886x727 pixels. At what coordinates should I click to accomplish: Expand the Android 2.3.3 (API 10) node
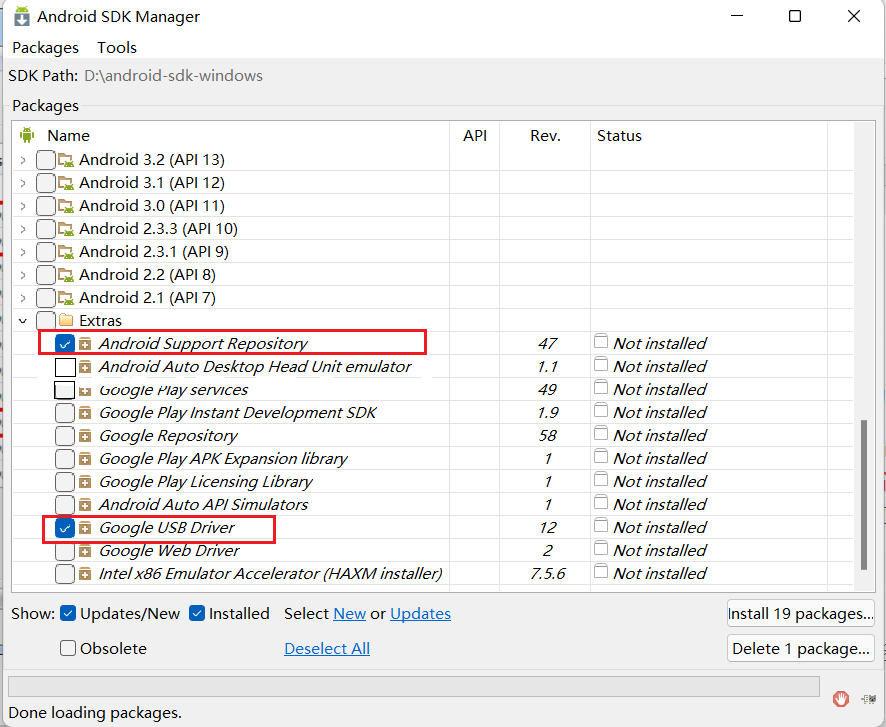pyautogui.click(x=23, y=229)
